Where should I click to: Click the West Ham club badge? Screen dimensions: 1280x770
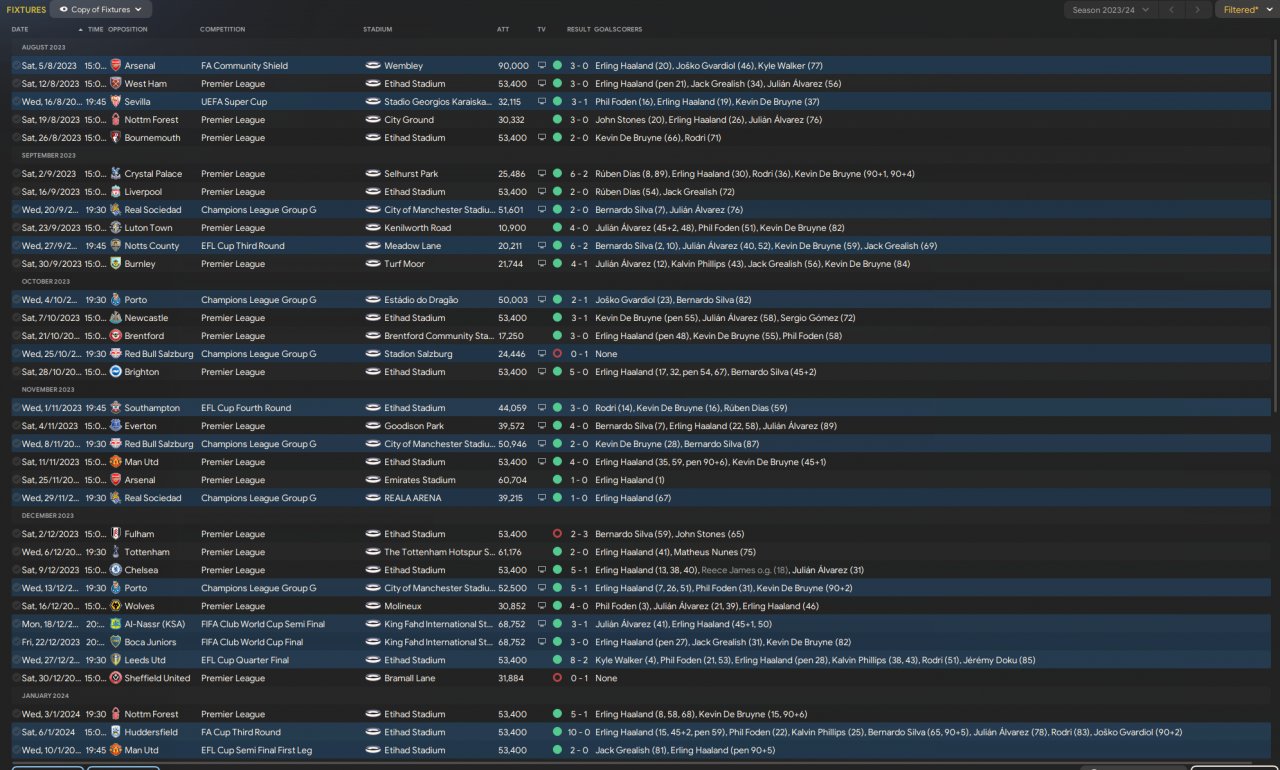116,84
